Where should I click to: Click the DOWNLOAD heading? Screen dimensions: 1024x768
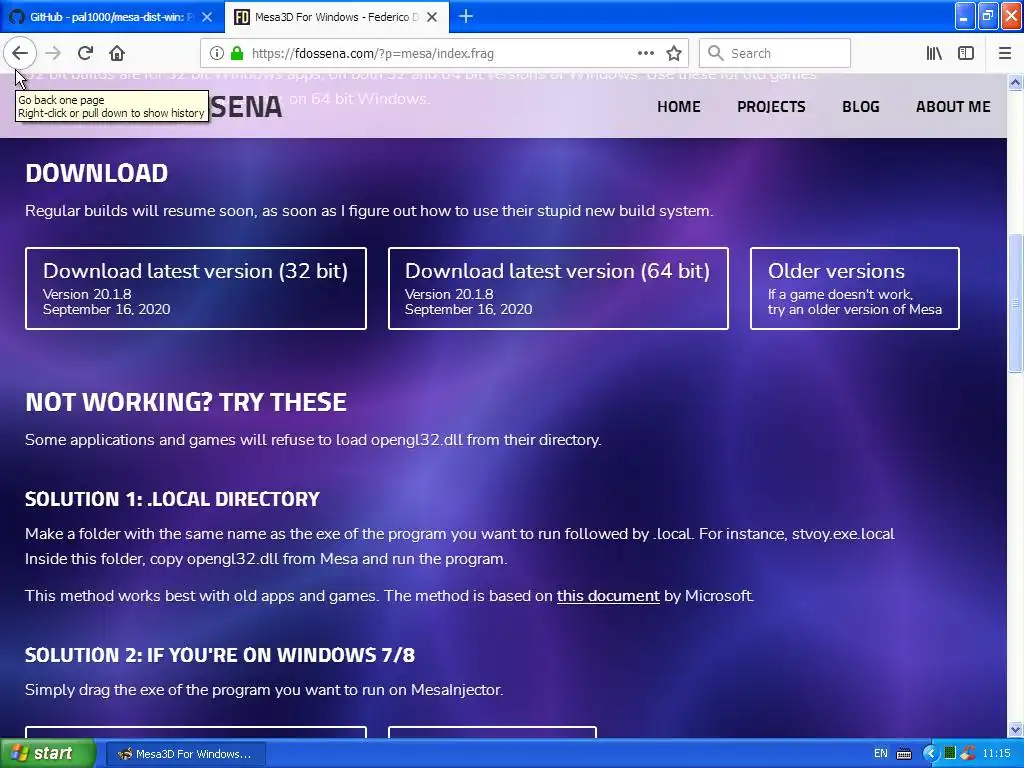(x=97, y=173)
